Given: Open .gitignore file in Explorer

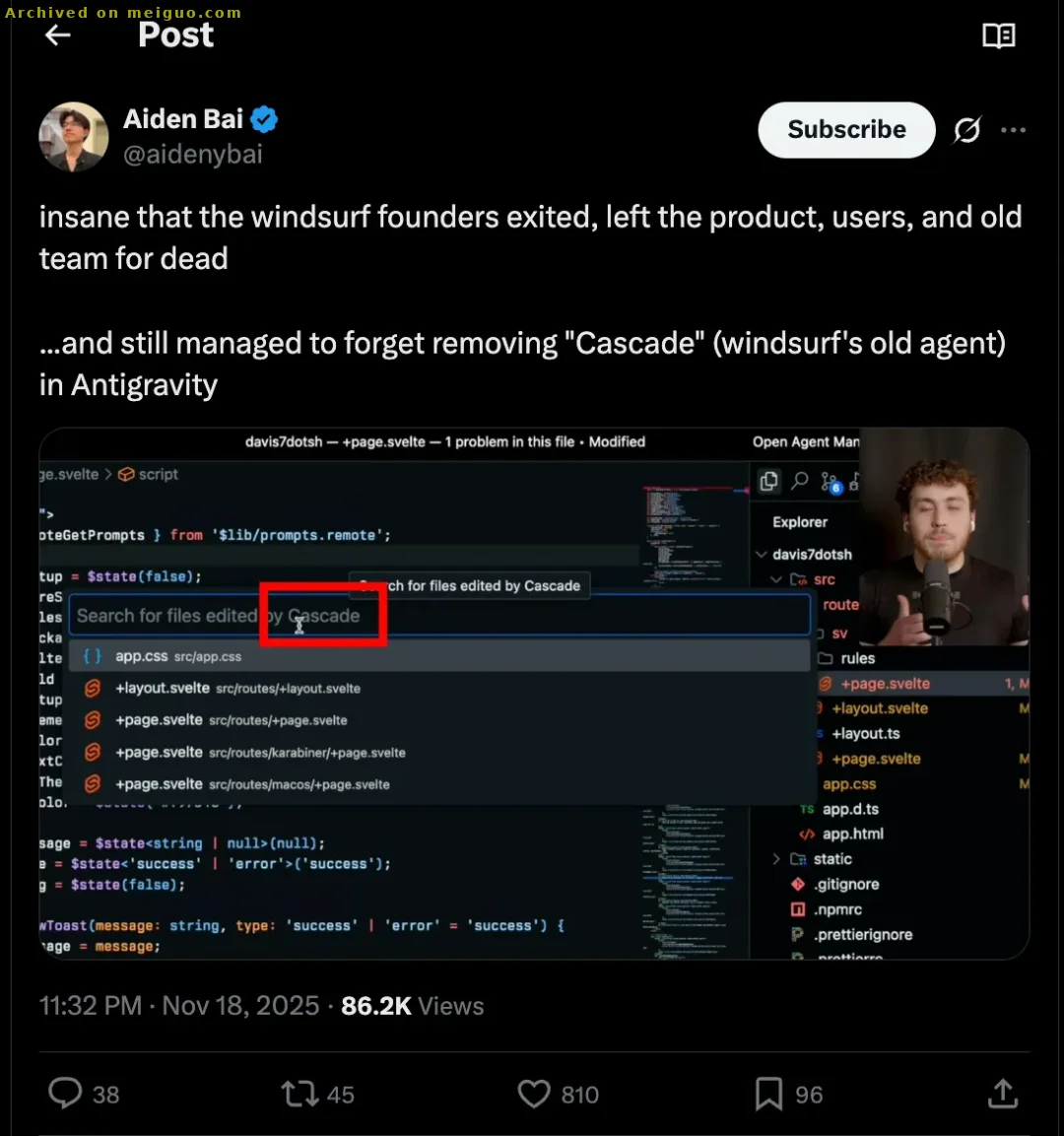Looking at the screenshot, I should pos(845,885).
